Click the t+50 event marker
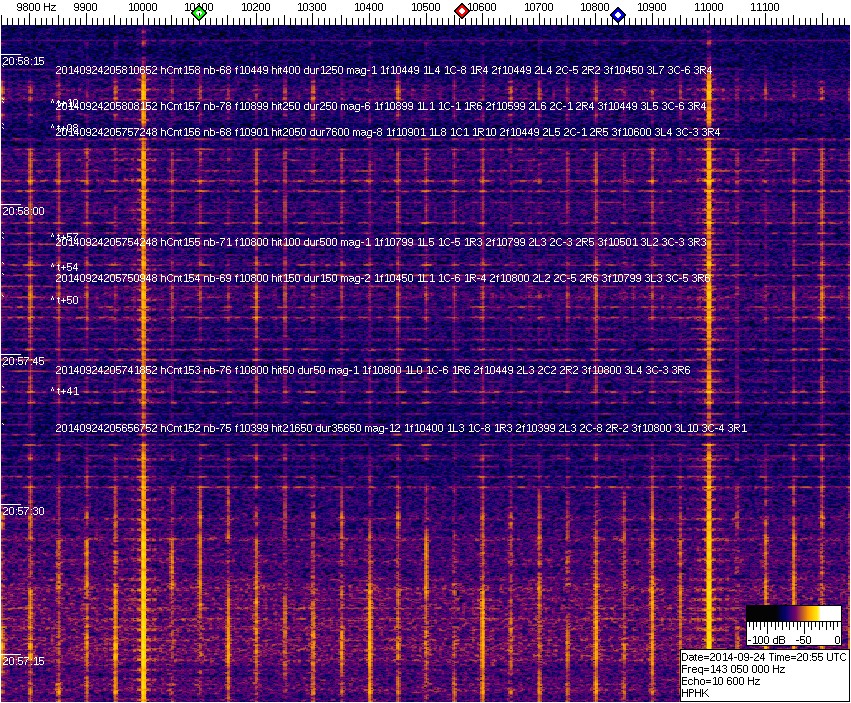The width and height of the screenshot is (851, 703). tap(66, 300)
